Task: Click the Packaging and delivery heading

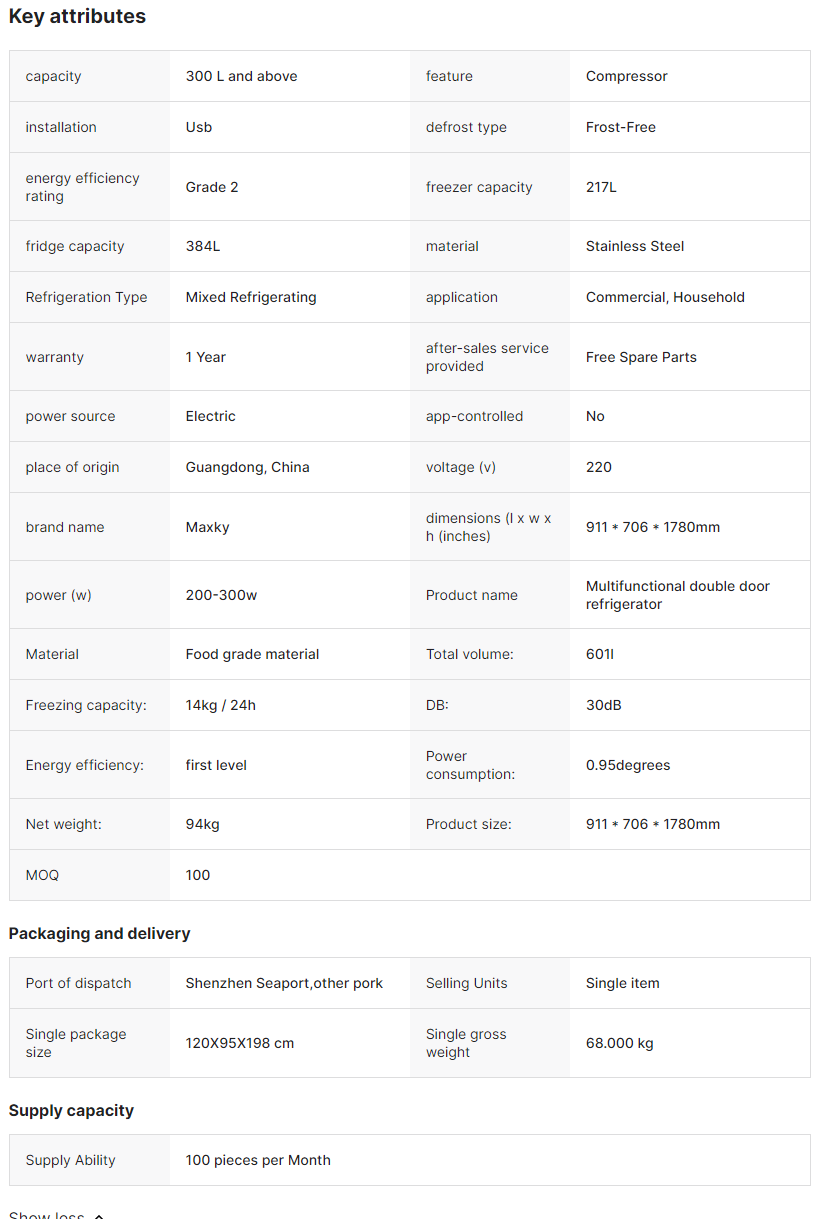Action: coord(99,933)
